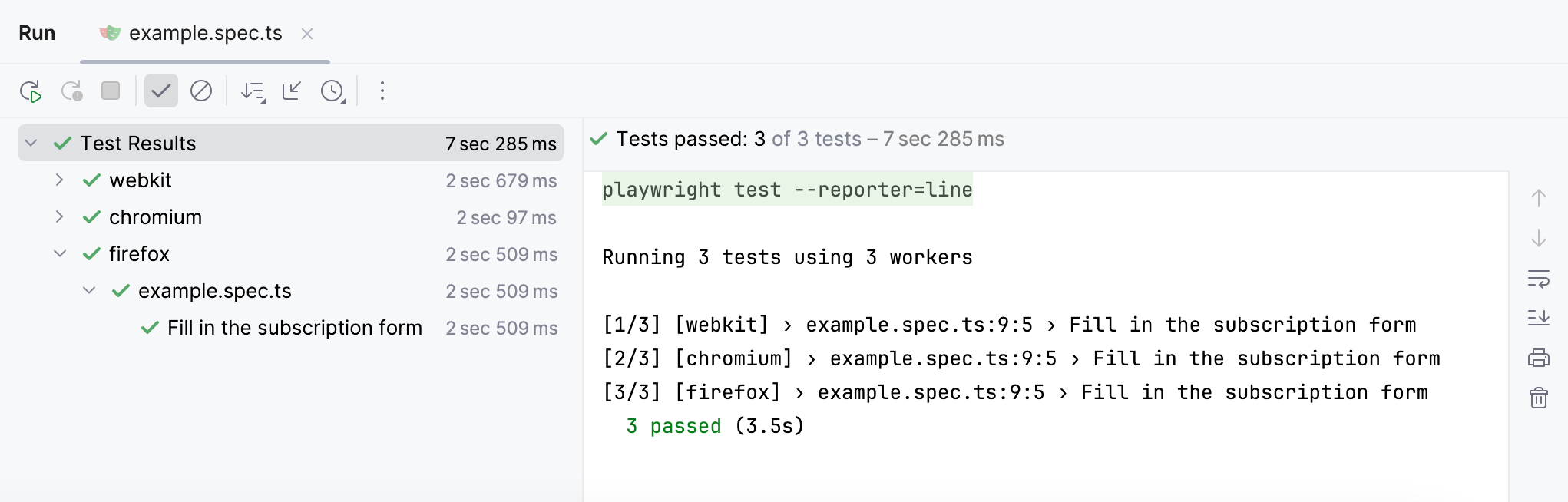Viewport: 1568px width, 502px height.
Task: Toggle Show Passed checkmark filter
Action: 161,91
